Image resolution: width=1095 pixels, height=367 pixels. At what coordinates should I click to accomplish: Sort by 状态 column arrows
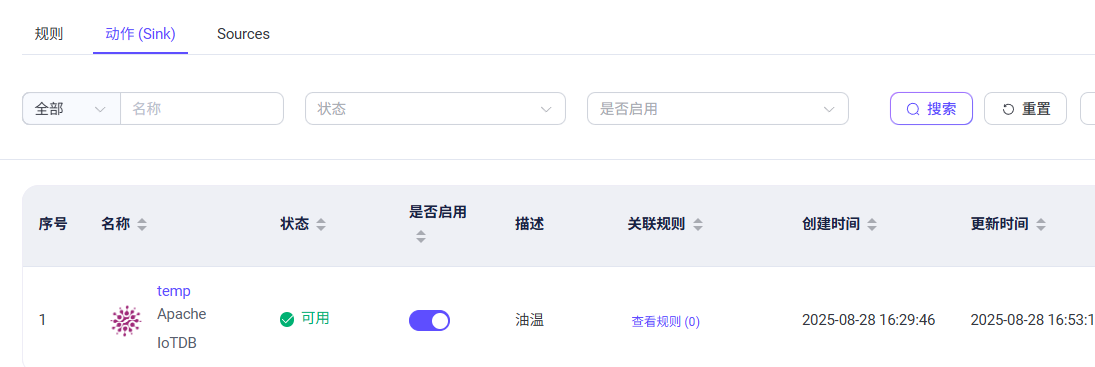[x=321, y=225]
